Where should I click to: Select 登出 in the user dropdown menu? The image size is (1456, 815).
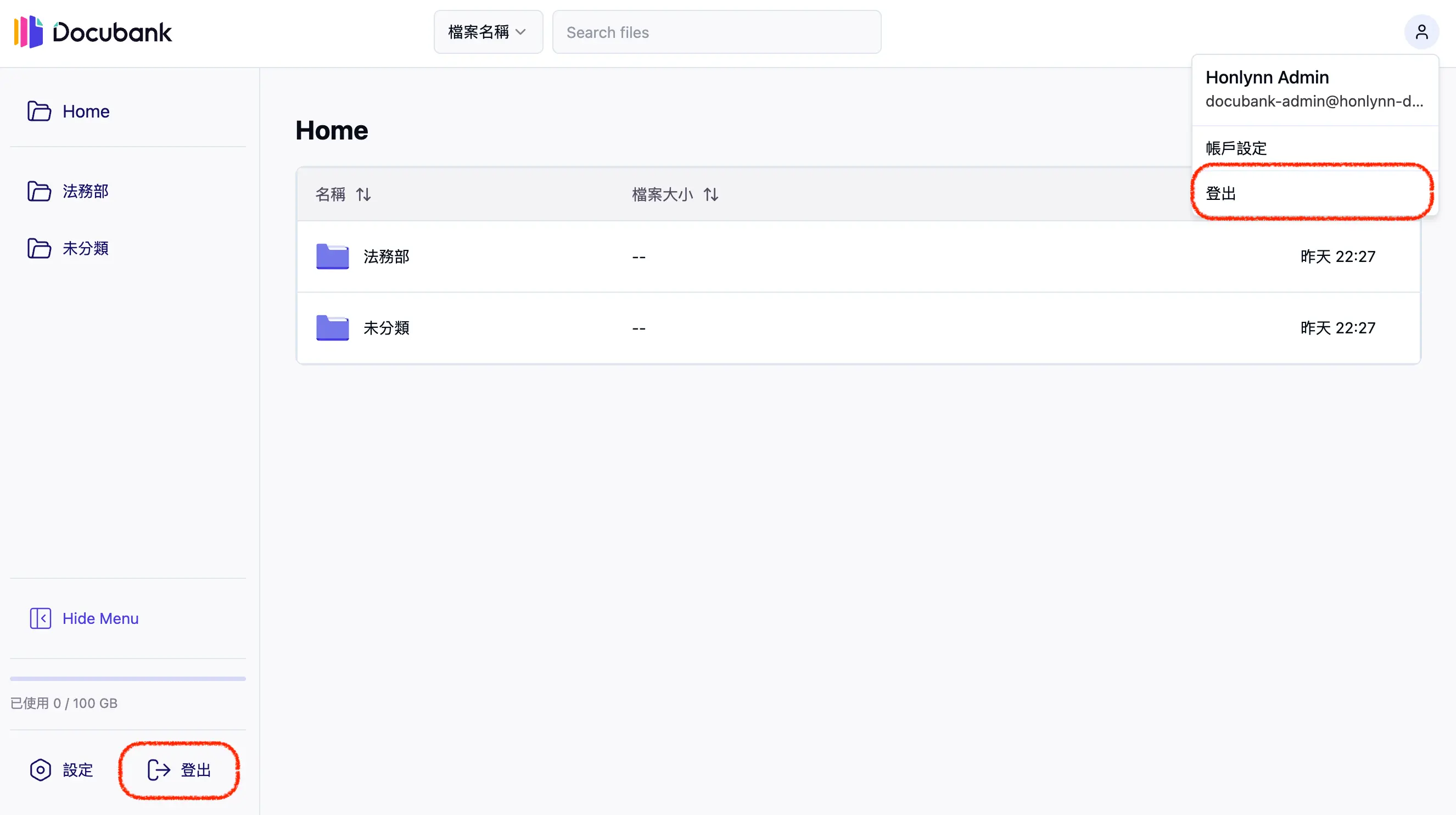(x=1221, y=193)
